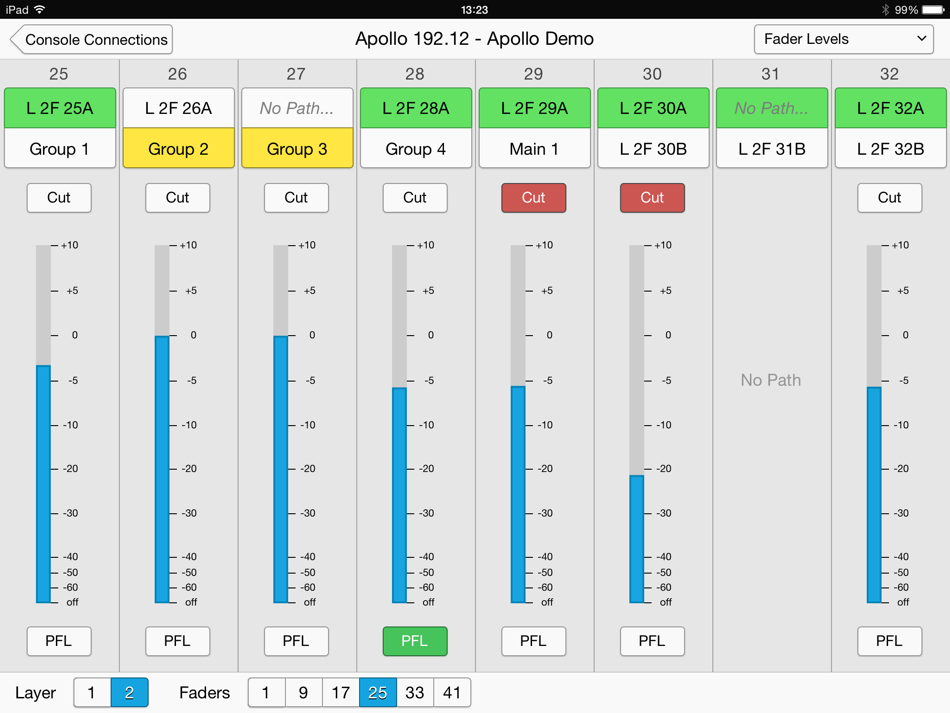Select Main 1 on fader 29
The width and height of the screenshot is (950, 713).
(x=534, y=148)
